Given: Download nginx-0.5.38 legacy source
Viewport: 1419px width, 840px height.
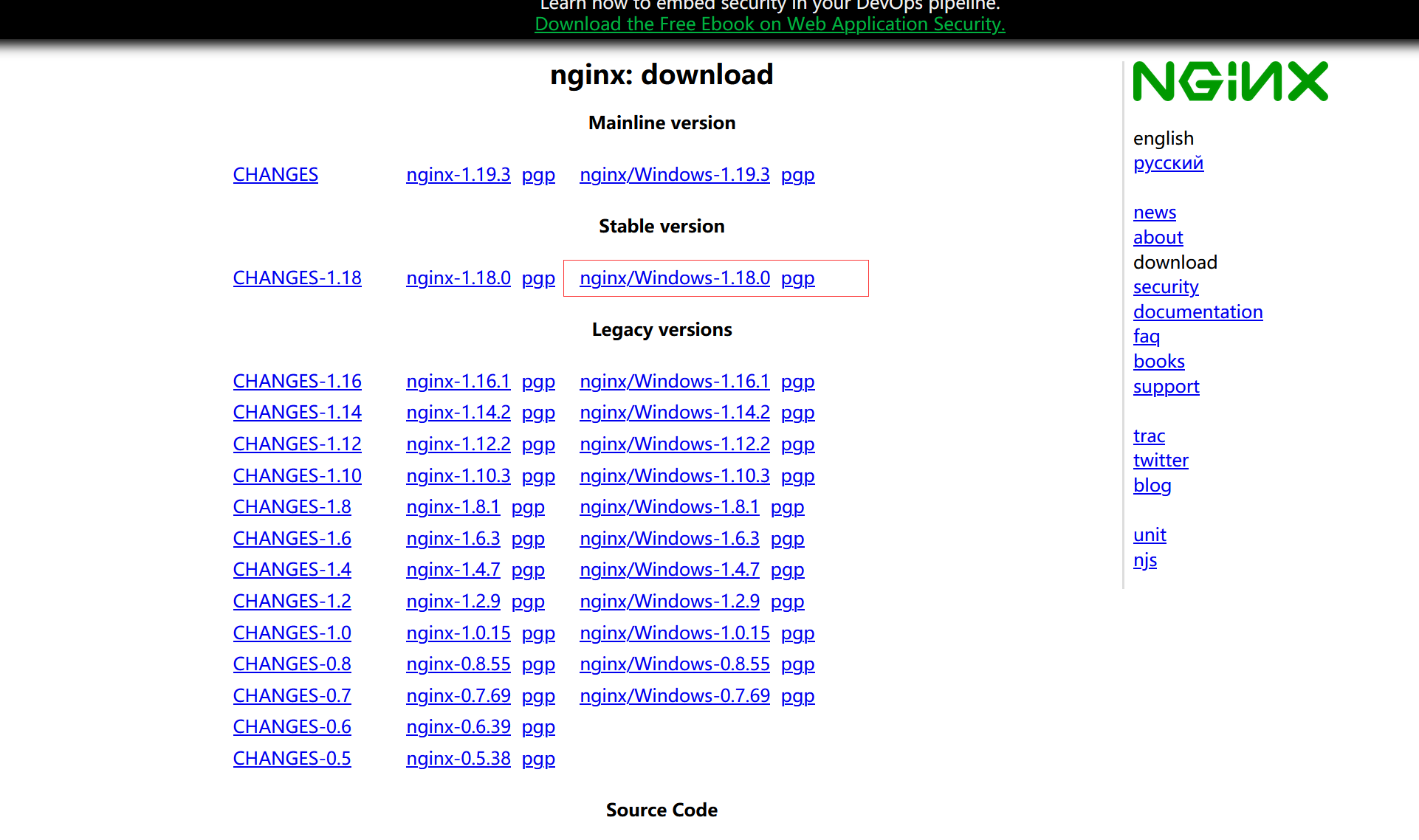Looking at the screenshot, I should [458, 759].
